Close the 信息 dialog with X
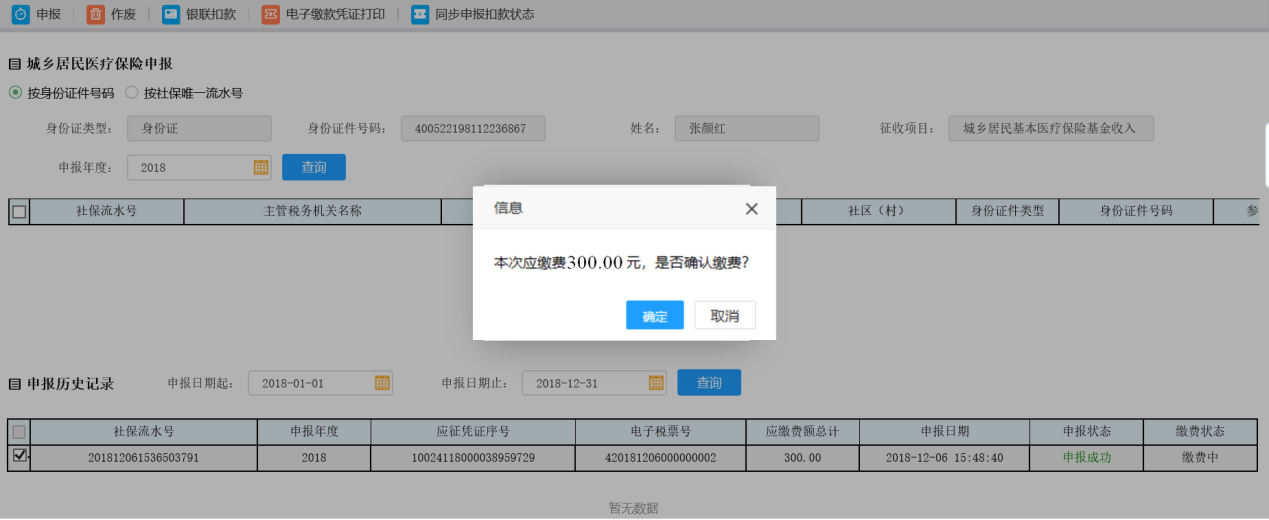This screenshot has width=1269, height=520. click(x=752, y=209)
